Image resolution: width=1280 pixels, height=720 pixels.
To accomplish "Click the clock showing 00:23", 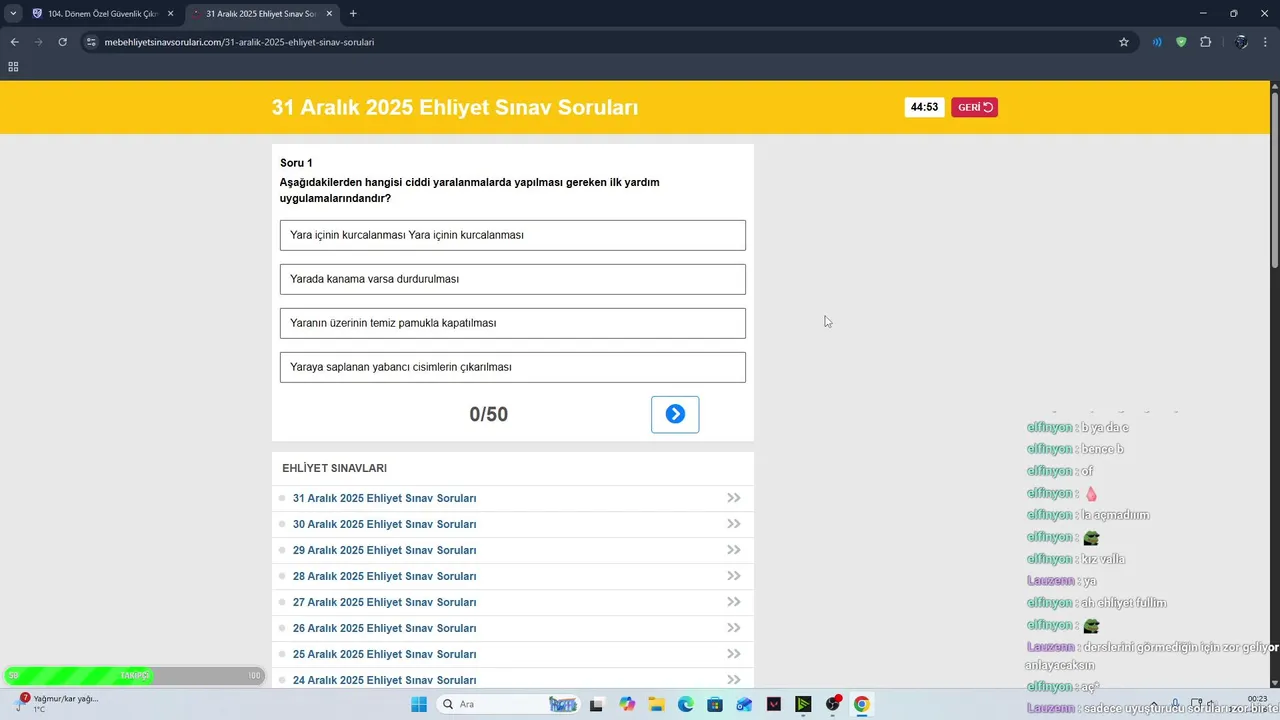I will (x=1257, y=698).
